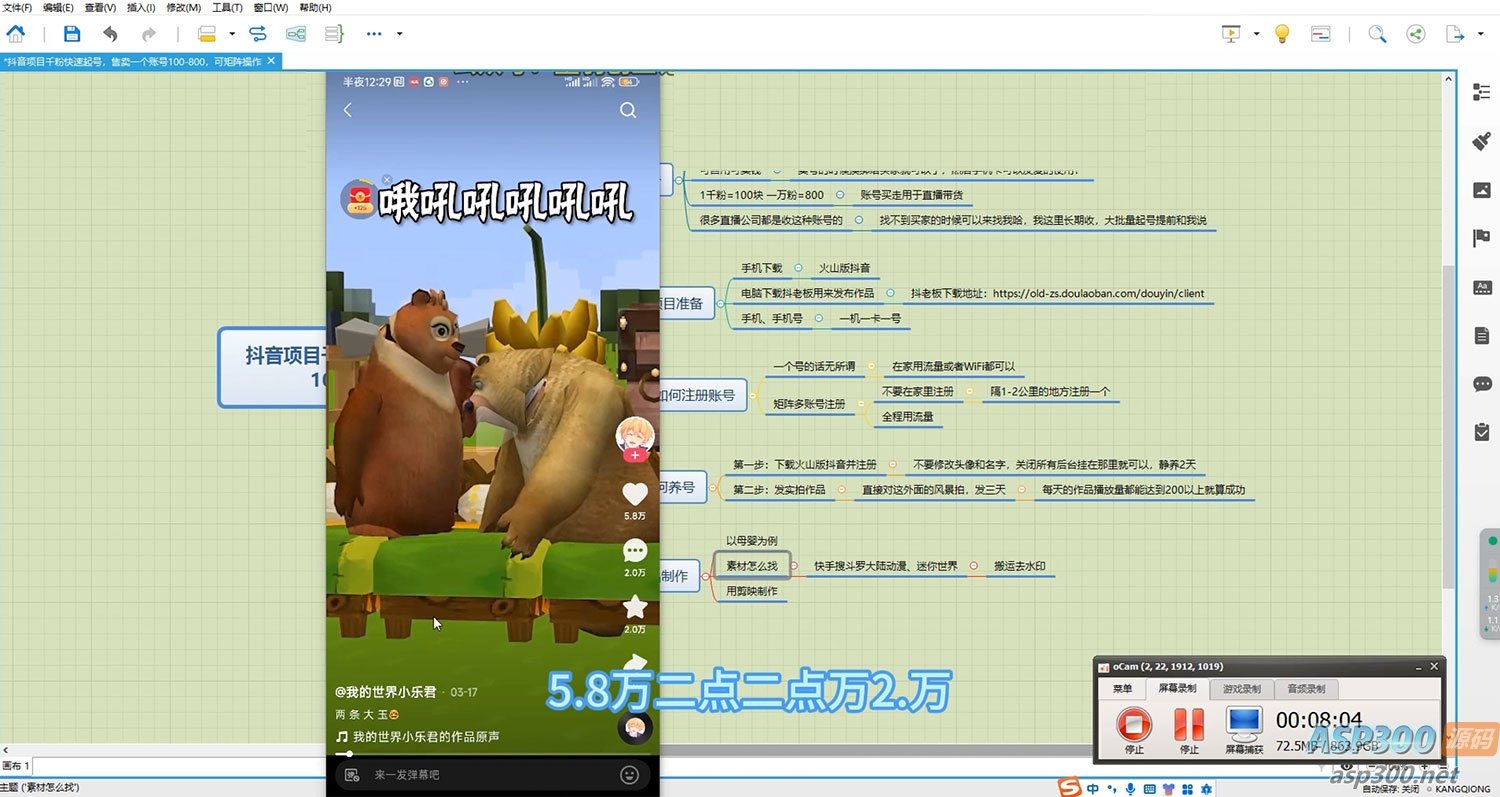Dismiss the red packet with its small x

387,180
